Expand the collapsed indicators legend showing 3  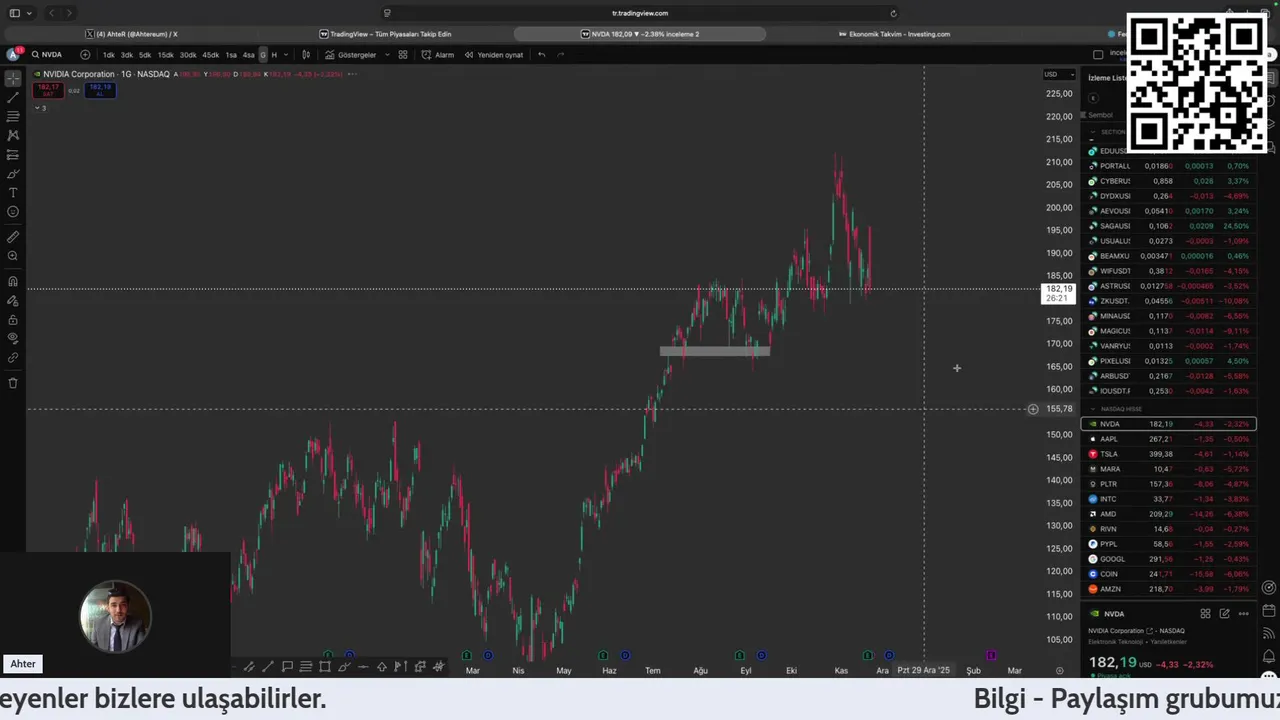[40, 108]
